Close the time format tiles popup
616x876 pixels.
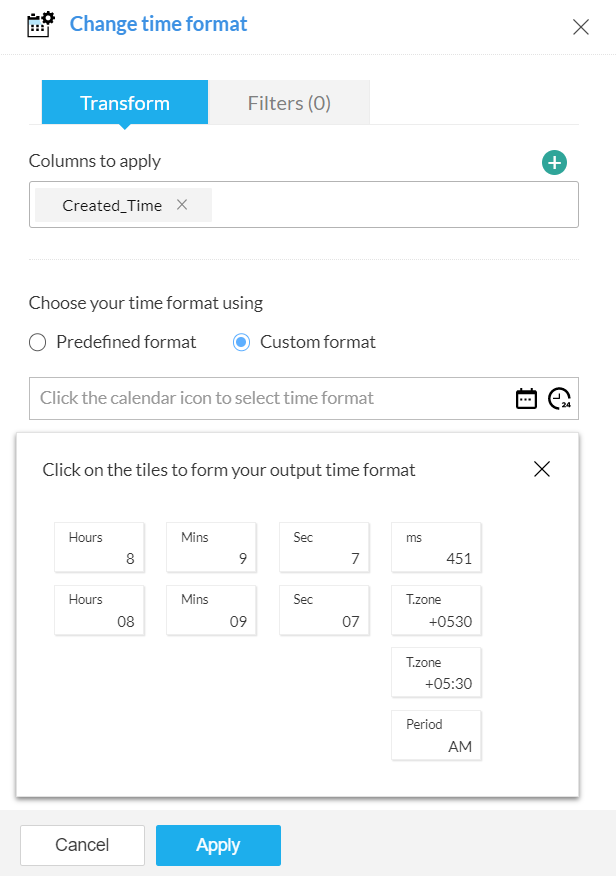point(542,469)
